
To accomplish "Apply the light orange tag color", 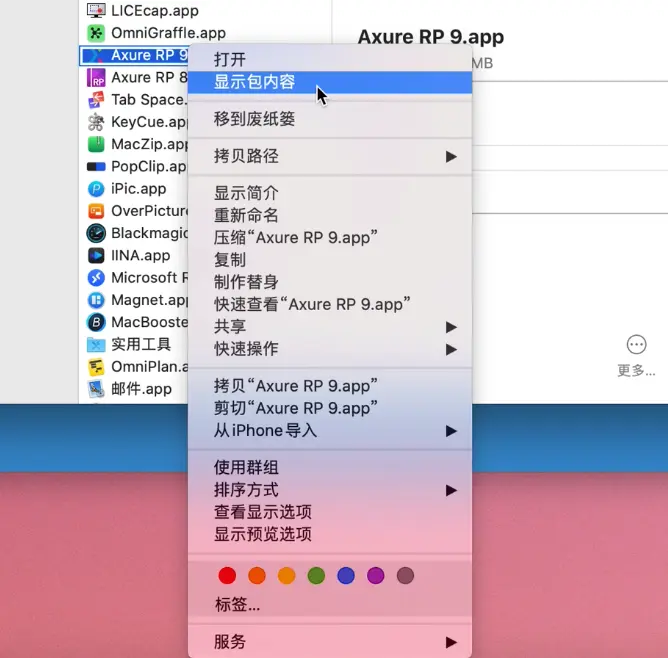I will click(286, 576).
